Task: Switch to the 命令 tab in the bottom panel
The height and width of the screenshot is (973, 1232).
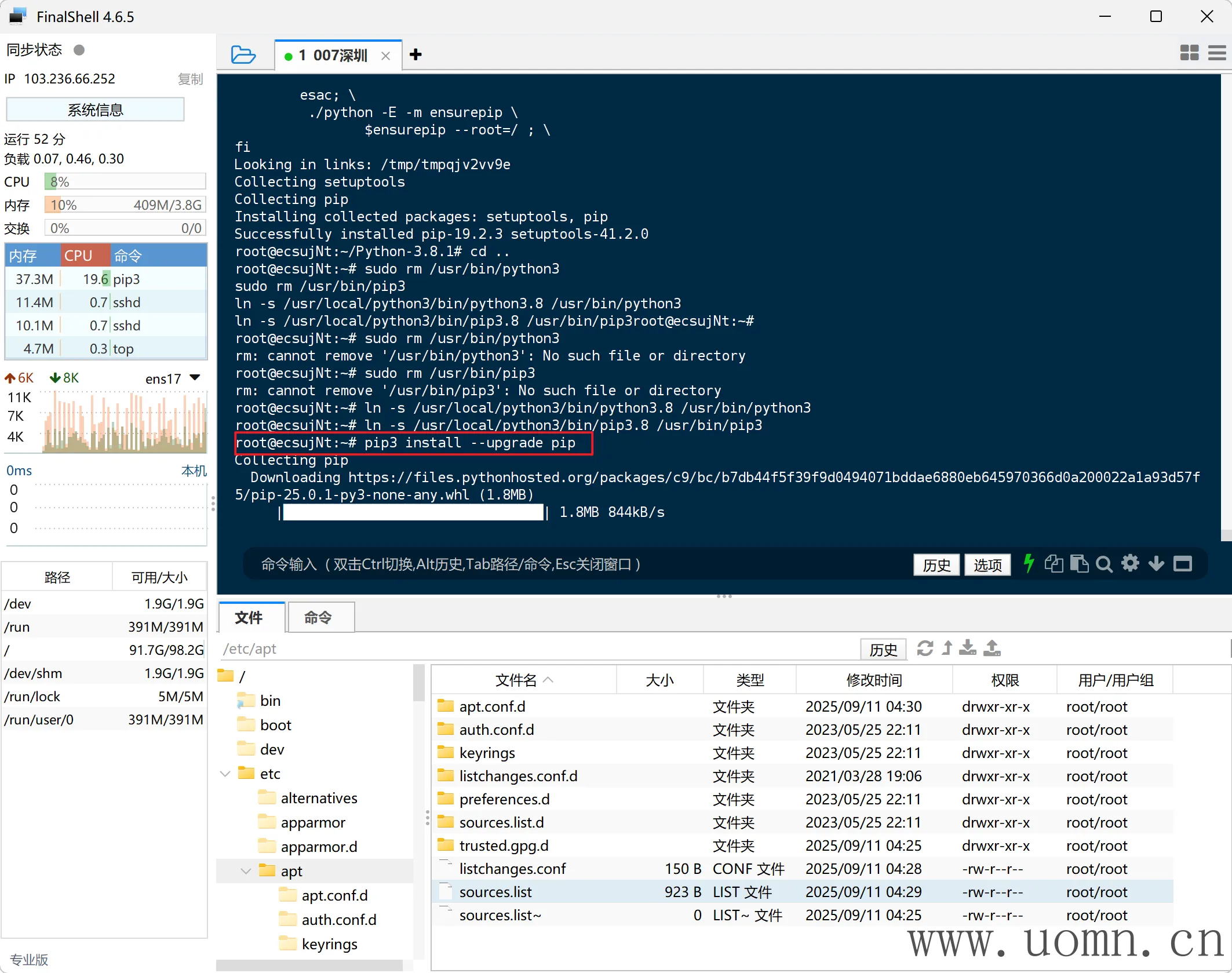Action: point(318,618)
